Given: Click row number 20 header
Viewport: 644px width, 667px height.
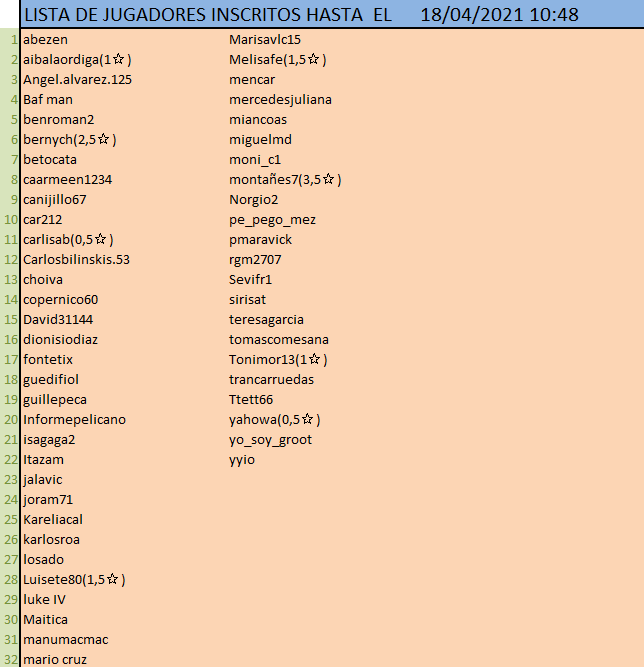Looking at the screenshot, I should tap(11, 419).
